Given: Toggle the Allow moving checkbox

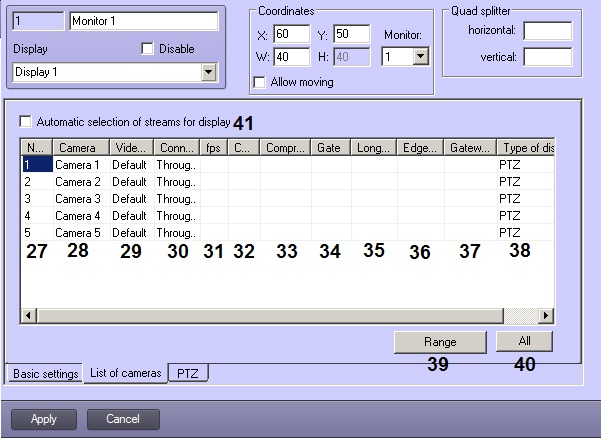Looking at the screenshot, I should 260,82.
